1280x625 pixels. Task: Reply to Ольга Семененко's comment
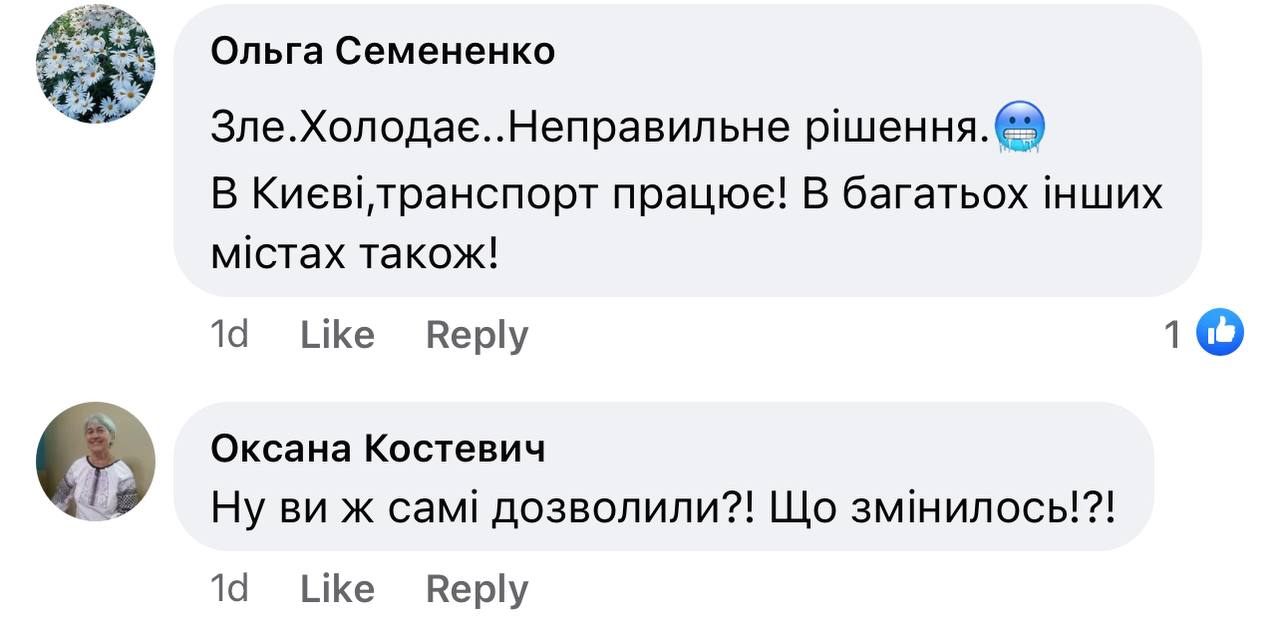[x=477, y=334]
